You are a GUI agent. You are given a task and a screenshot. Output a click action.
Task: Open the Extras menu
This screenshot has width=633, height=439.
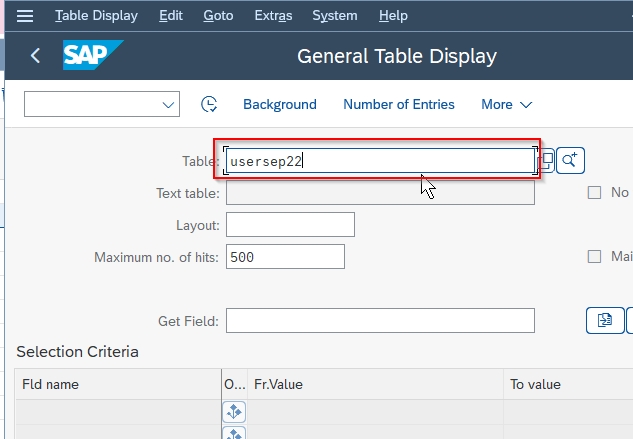coord(273,16)
